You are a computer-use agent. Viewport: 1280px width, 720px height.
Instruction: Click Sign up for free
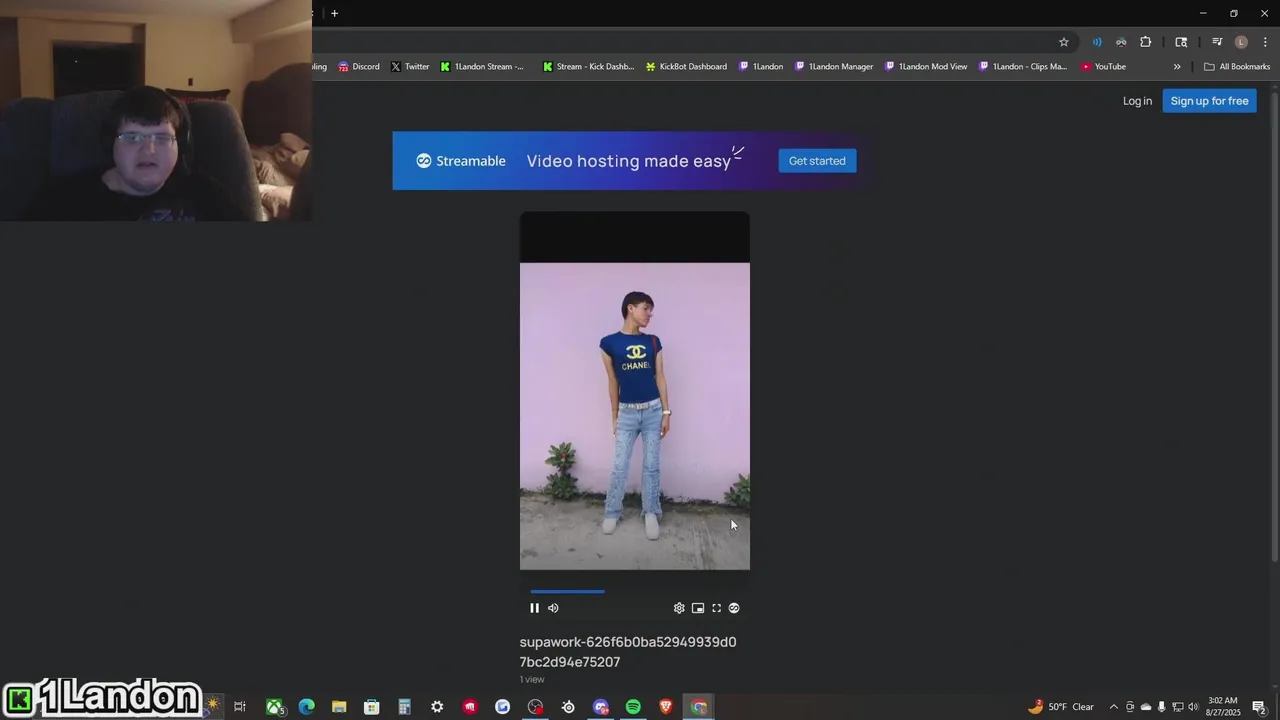[x=1209, y=101]
